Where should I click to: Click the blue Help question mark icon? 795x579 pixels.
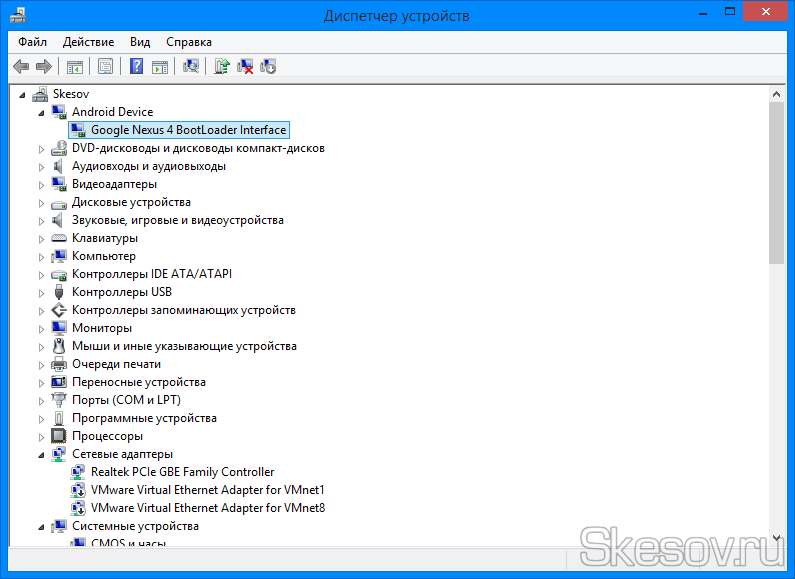coord(137,67)
